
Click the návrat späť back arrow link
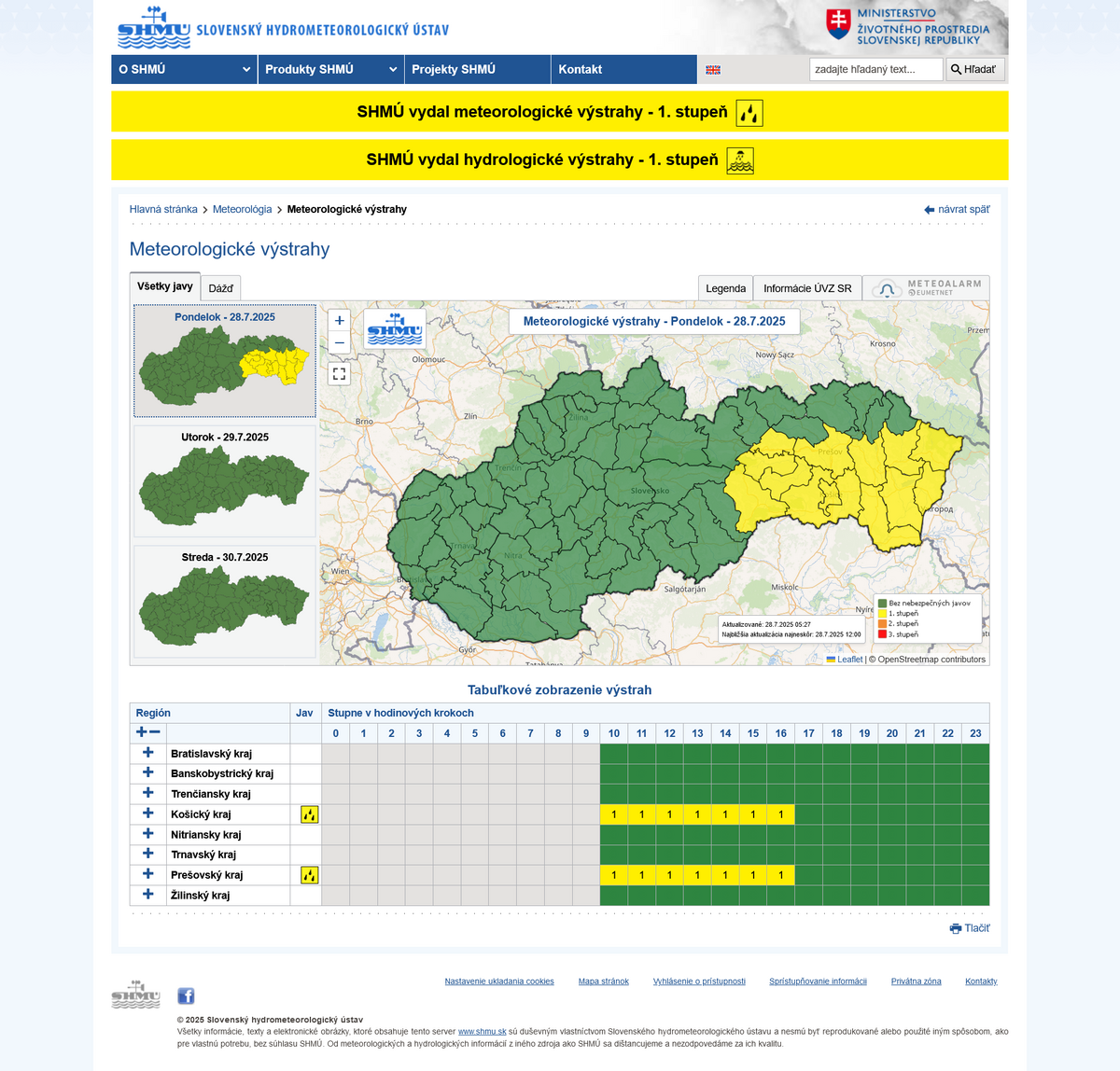point(957,209)
